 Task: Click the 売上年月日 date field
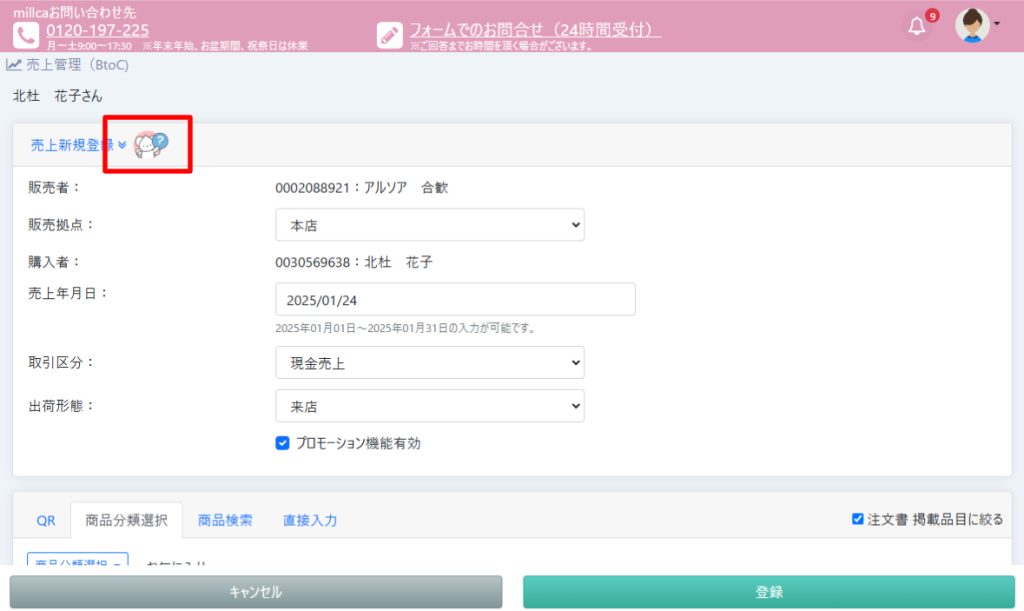455,299
